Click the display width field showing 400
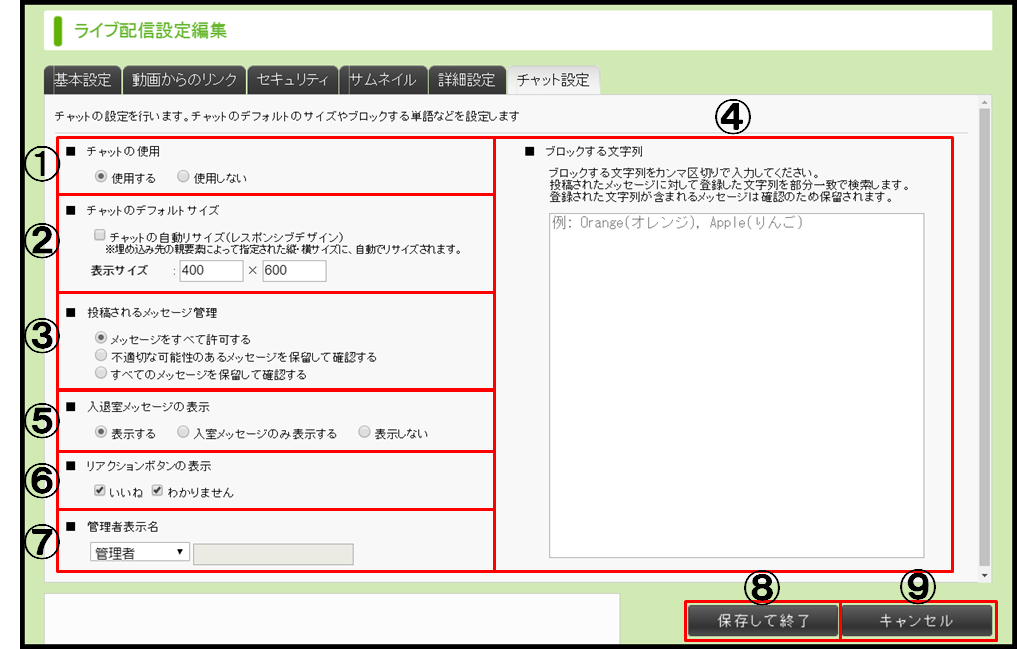Screen dimensions: 1017x649 click(211, 271)
